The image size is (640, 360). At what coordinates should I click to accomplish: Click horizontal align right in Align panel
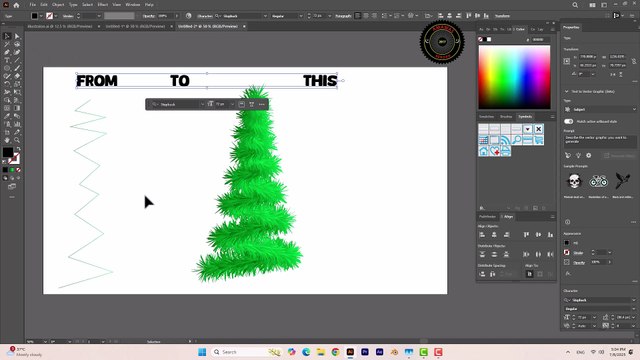click(x=506, y=235)
